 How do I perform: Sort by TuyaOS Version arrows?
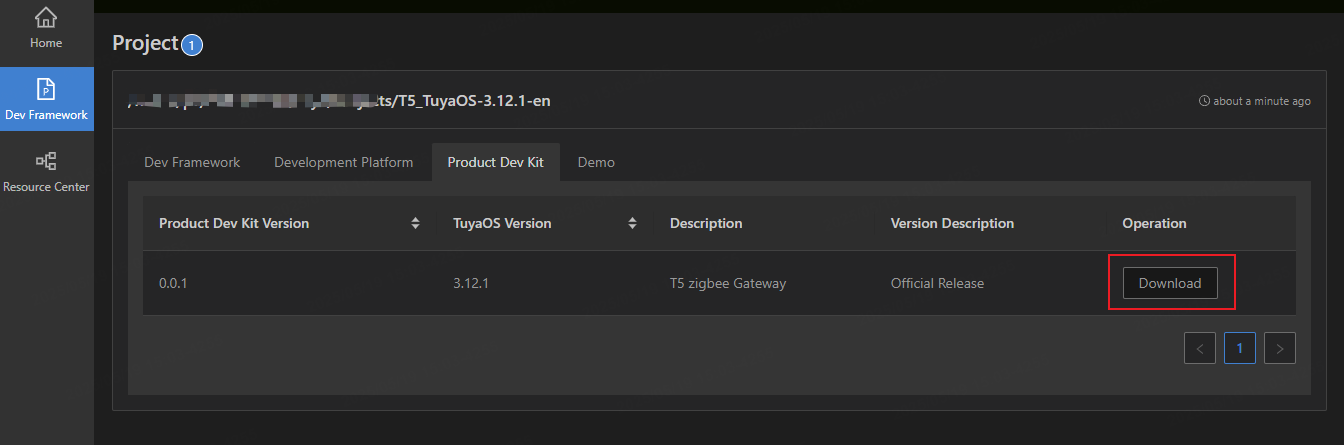(632, 223)
